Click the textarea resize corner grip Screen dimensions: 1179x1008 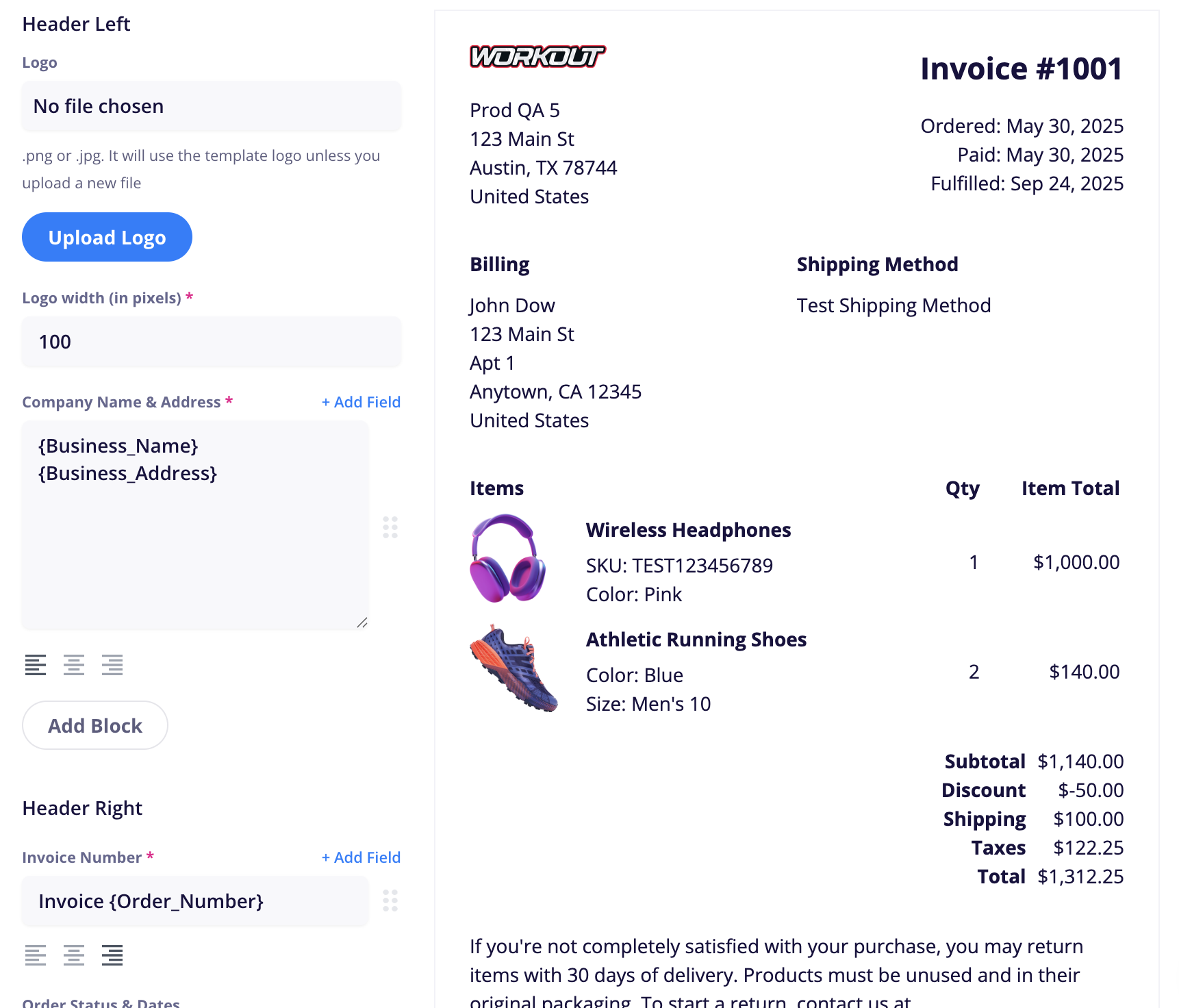click(x=362, y=622)
